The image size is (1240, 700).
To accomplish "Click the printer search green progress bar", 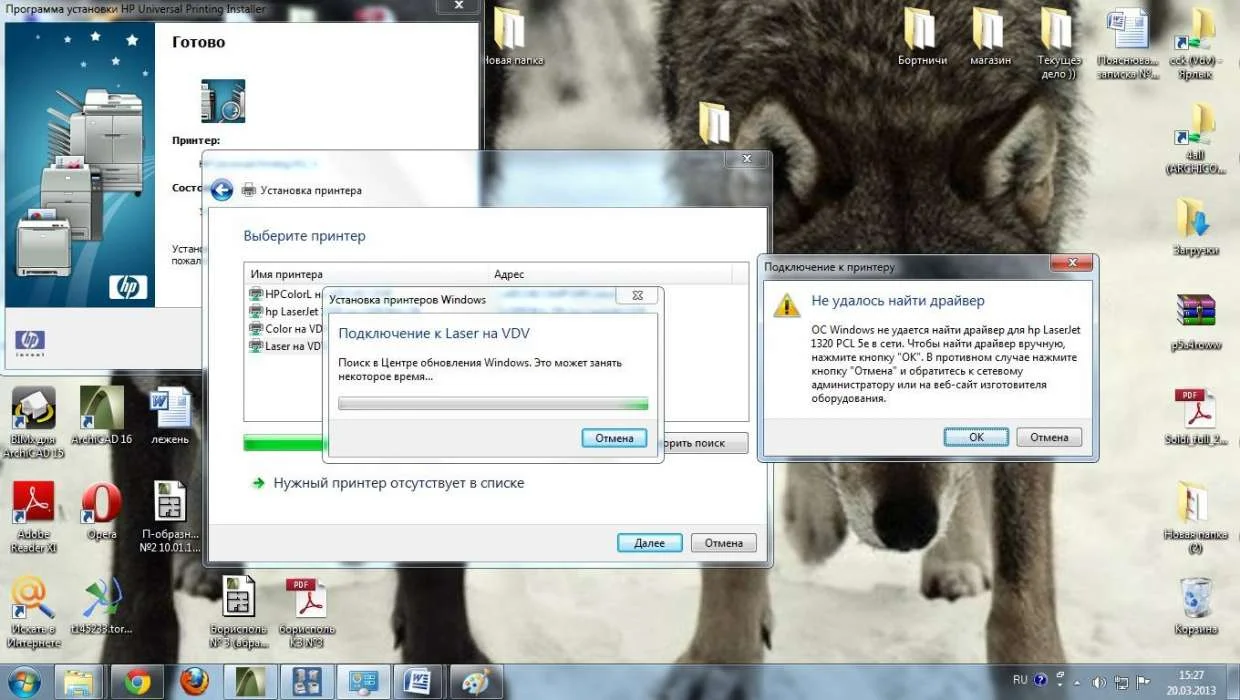I will (283, 443).
